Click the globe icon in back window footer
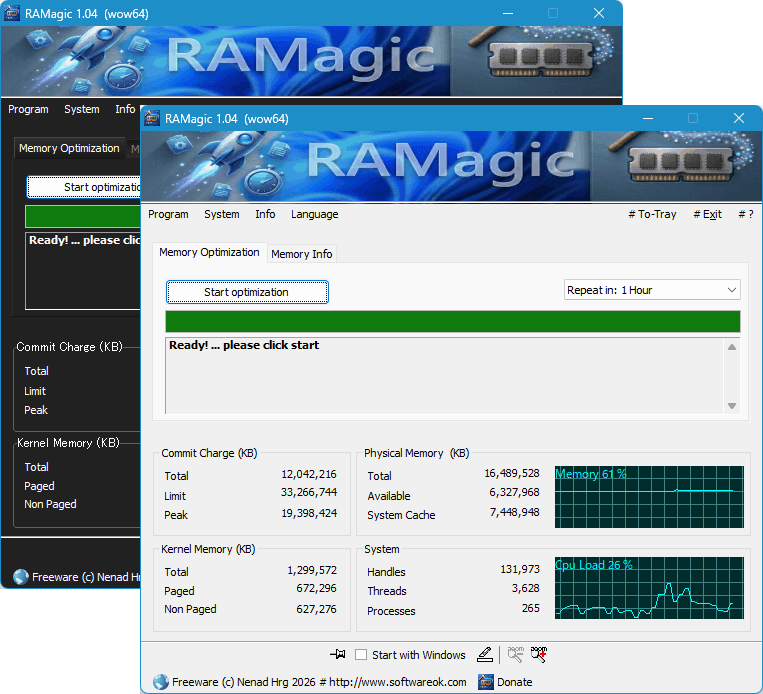The width and height of the screenshot is (763, 694). [21, 577]
